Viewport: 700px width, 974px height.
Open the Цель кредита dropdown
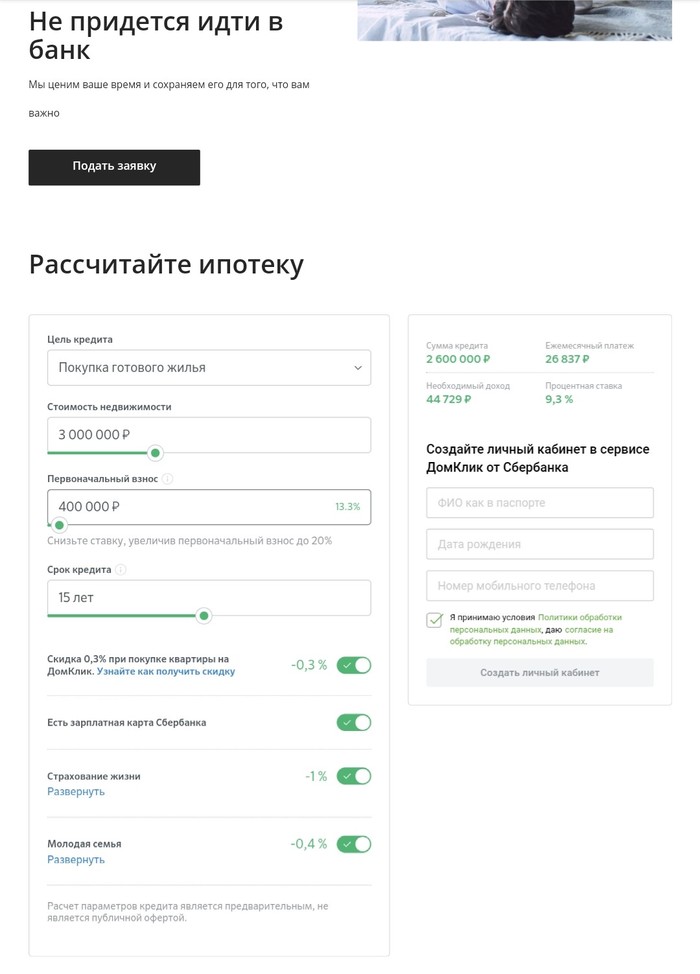(209, 368)
